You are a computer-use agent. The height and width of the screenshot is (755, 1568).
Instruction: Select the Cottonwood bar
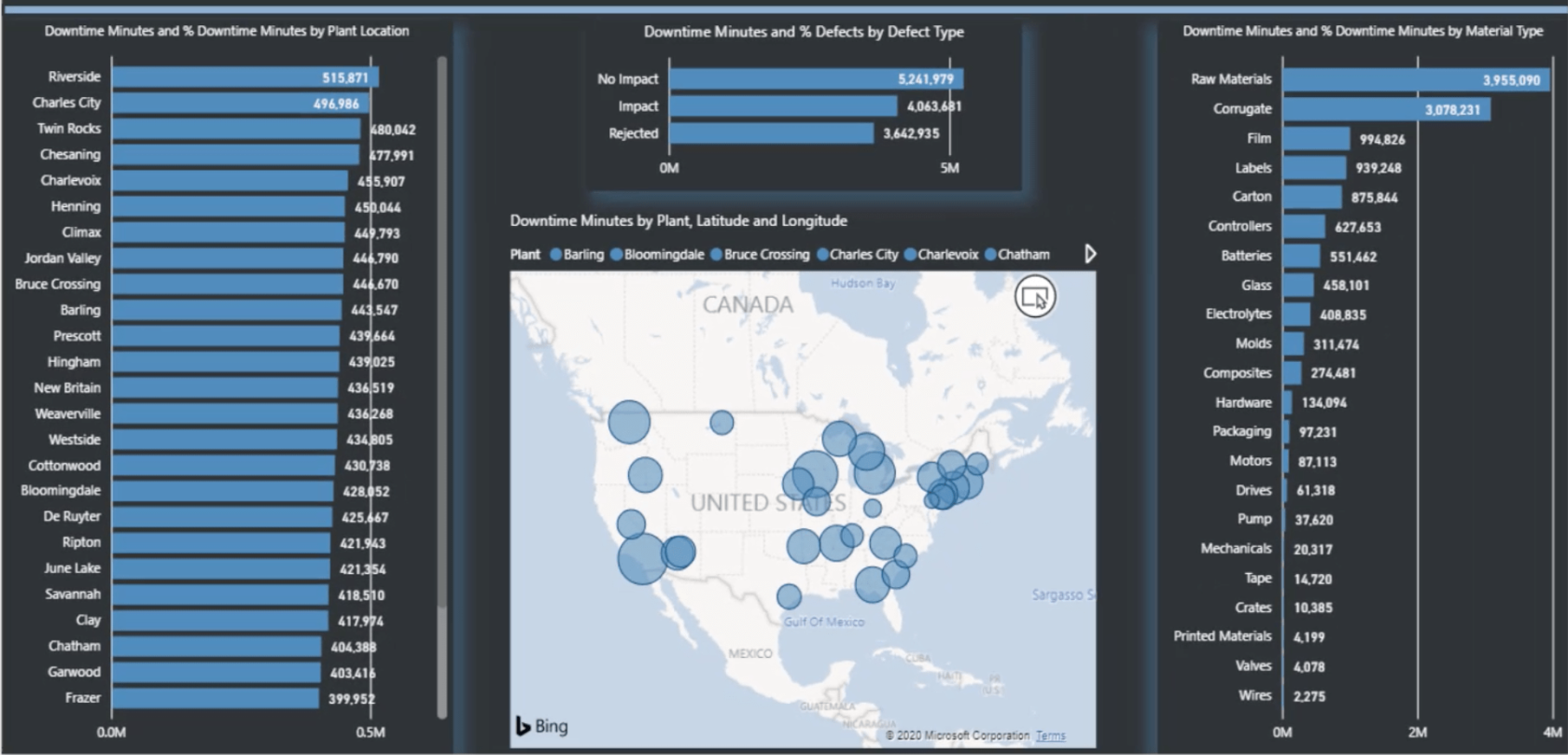click(224, 466)
